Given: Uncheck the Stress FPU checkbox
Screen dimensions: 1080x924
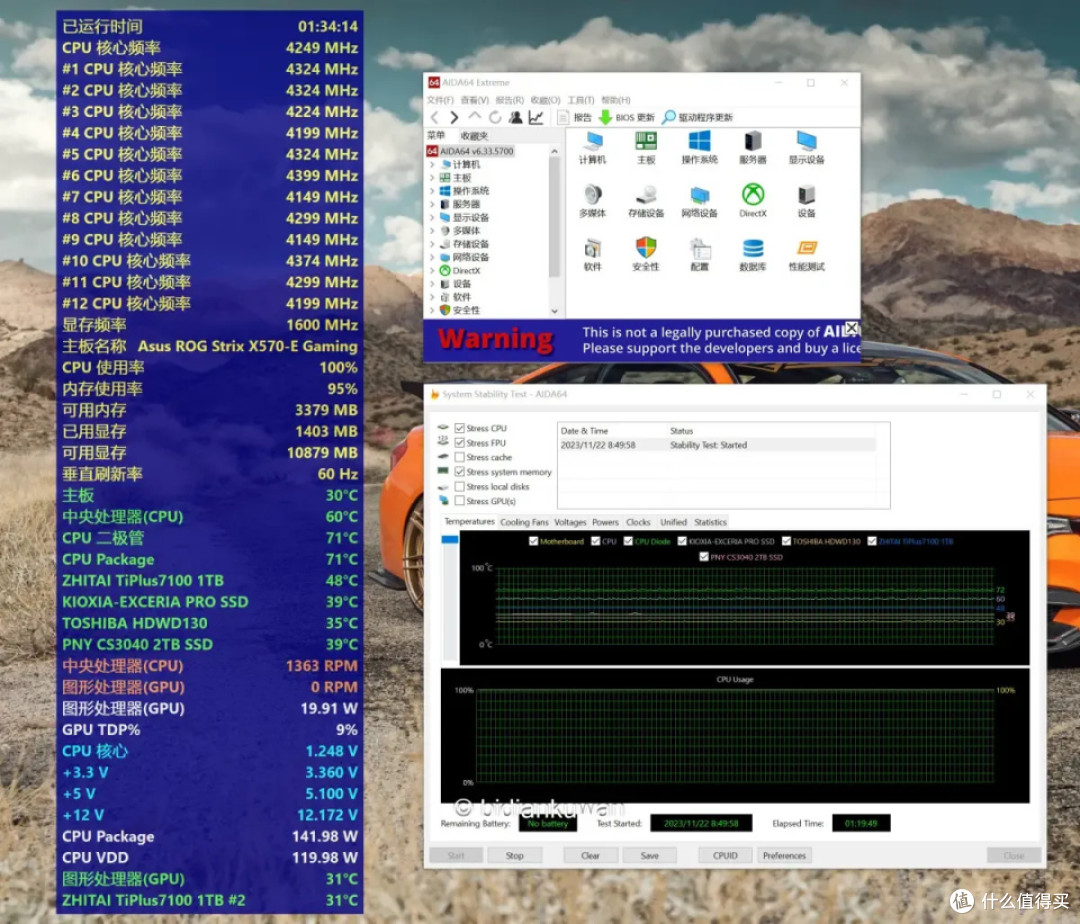Looking at the screenshot, I should (459, 443).
